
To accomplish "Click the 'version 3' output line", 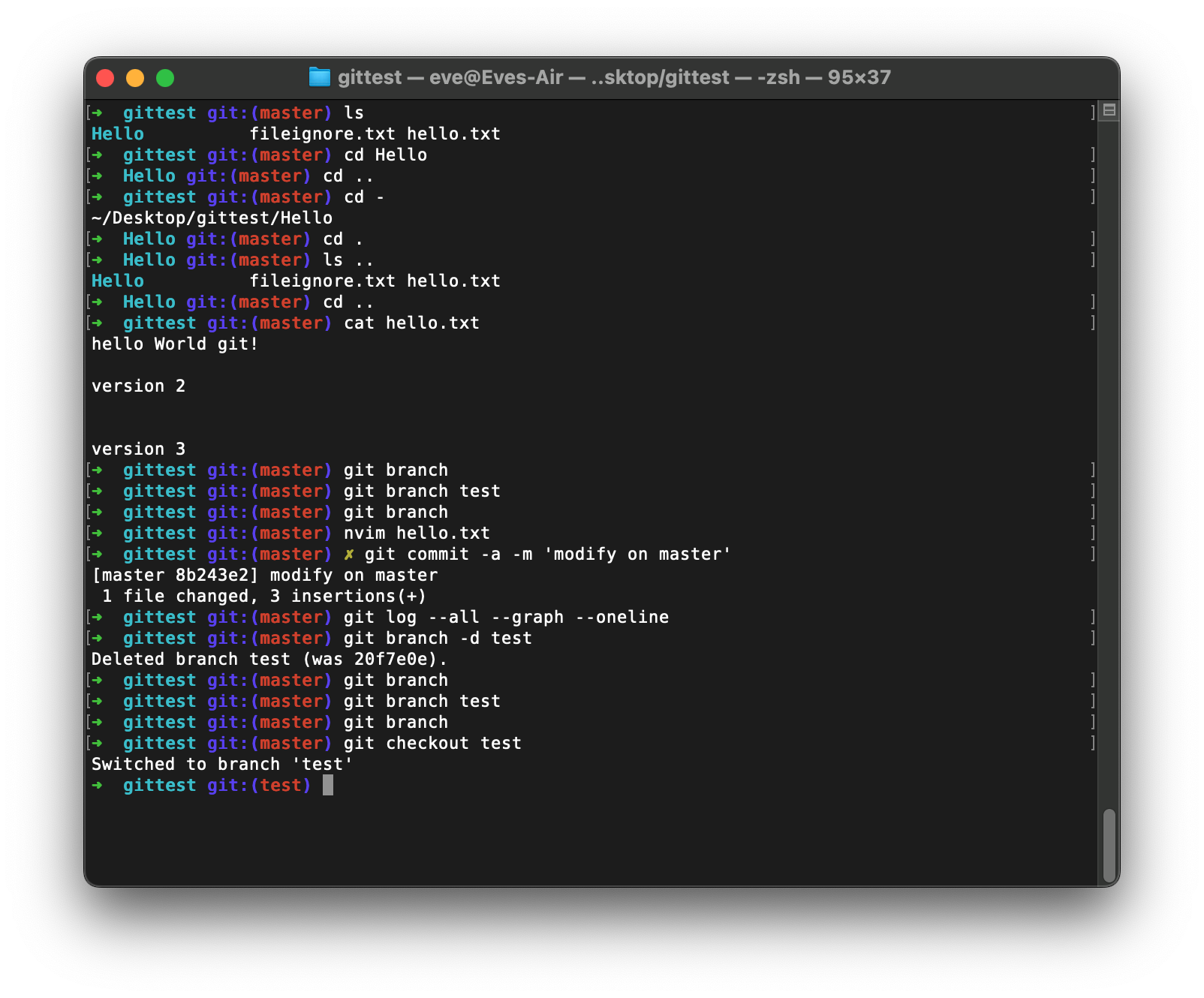I will [x=138, y=449].
